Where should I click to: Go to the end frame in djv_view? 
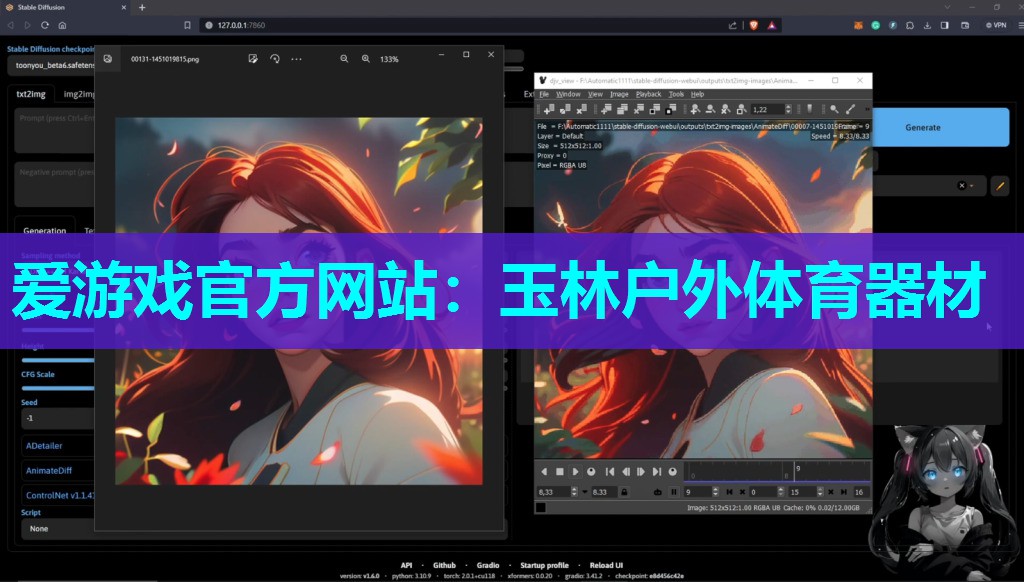click(x=657, y=472)
